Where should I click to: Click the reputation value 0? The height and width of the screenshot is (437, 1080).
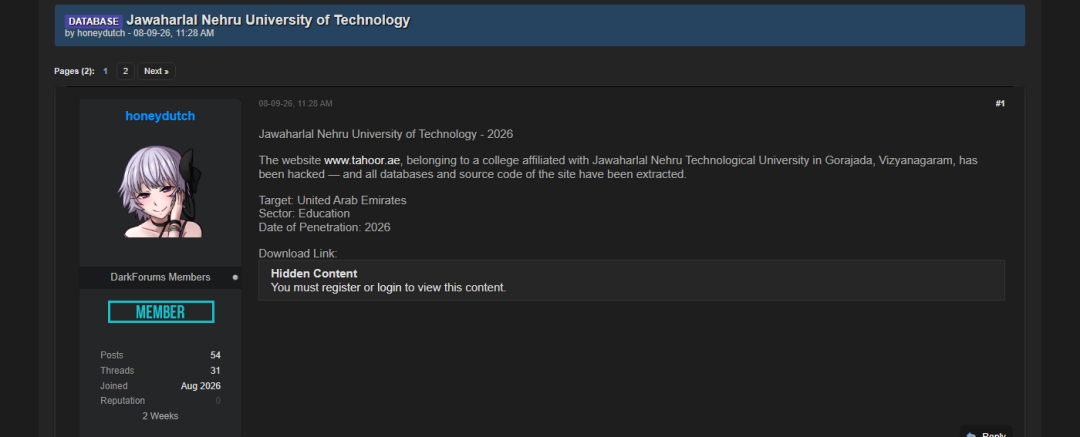pyautogui.click(x=218, y=401)
